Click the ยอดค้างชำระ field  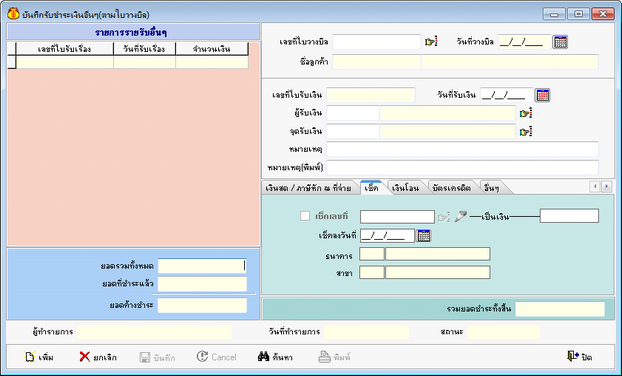[x=202, y=305]
